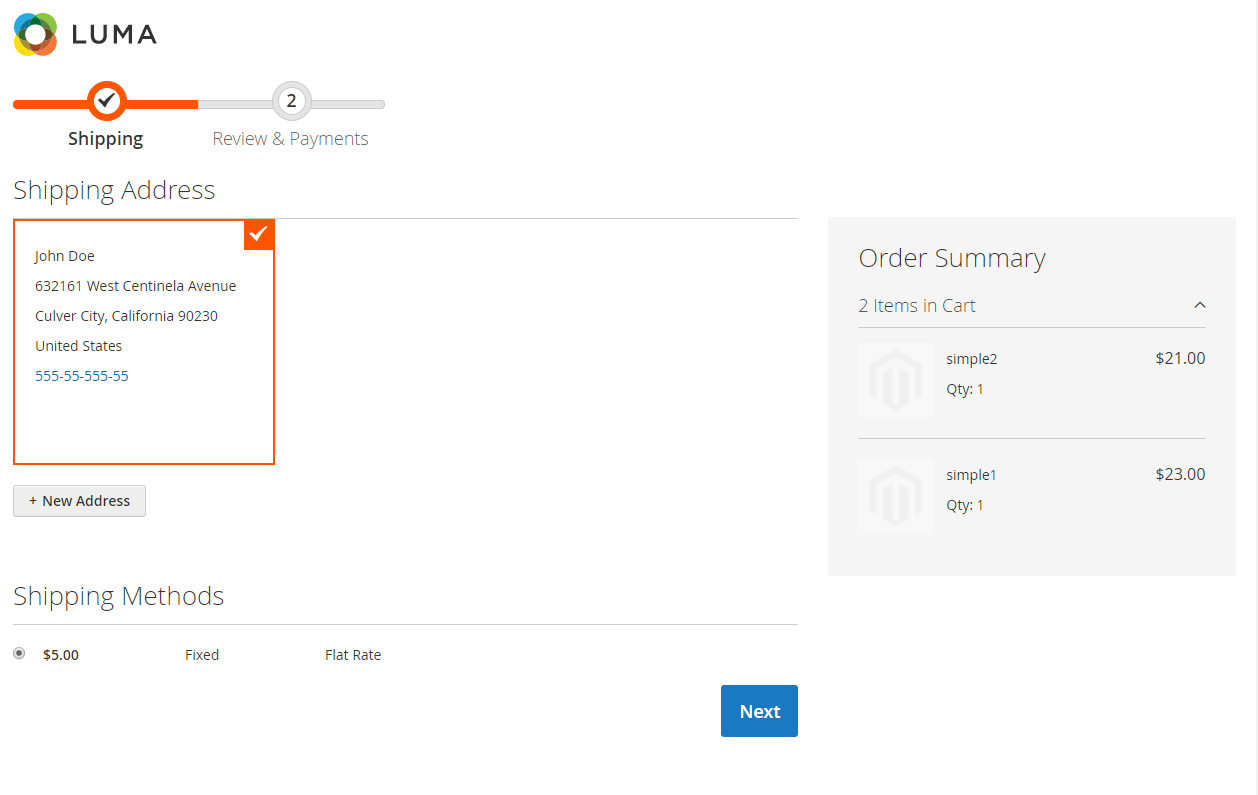The width and height of the screenshot is (1258, 795).
Task: Click the Review & Payments step label
Action: pyautogui.click(x=290, y=138)
